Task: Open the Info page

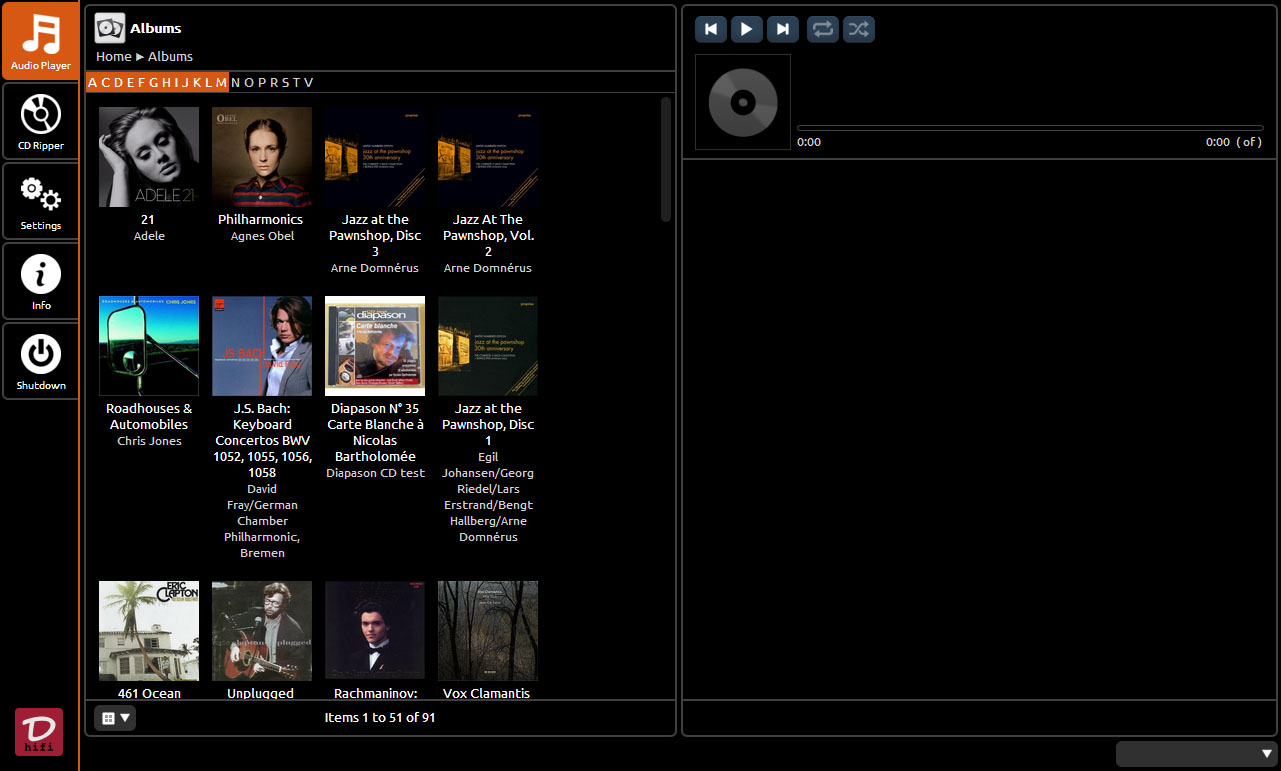Action: click(x=41, y=281)
